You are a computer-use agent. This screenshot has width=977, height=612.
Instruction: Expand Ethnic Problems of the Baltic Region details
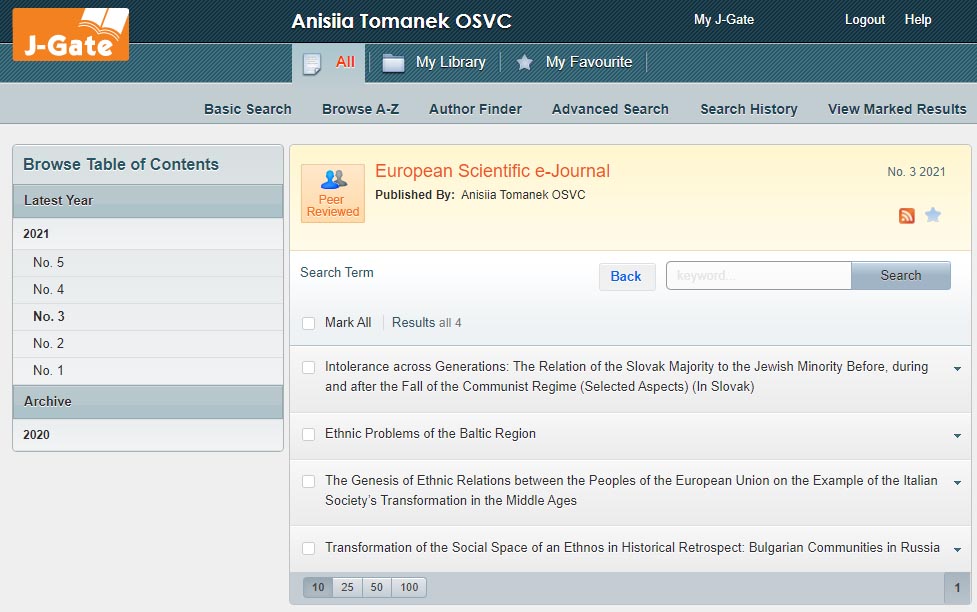[957, 436]
